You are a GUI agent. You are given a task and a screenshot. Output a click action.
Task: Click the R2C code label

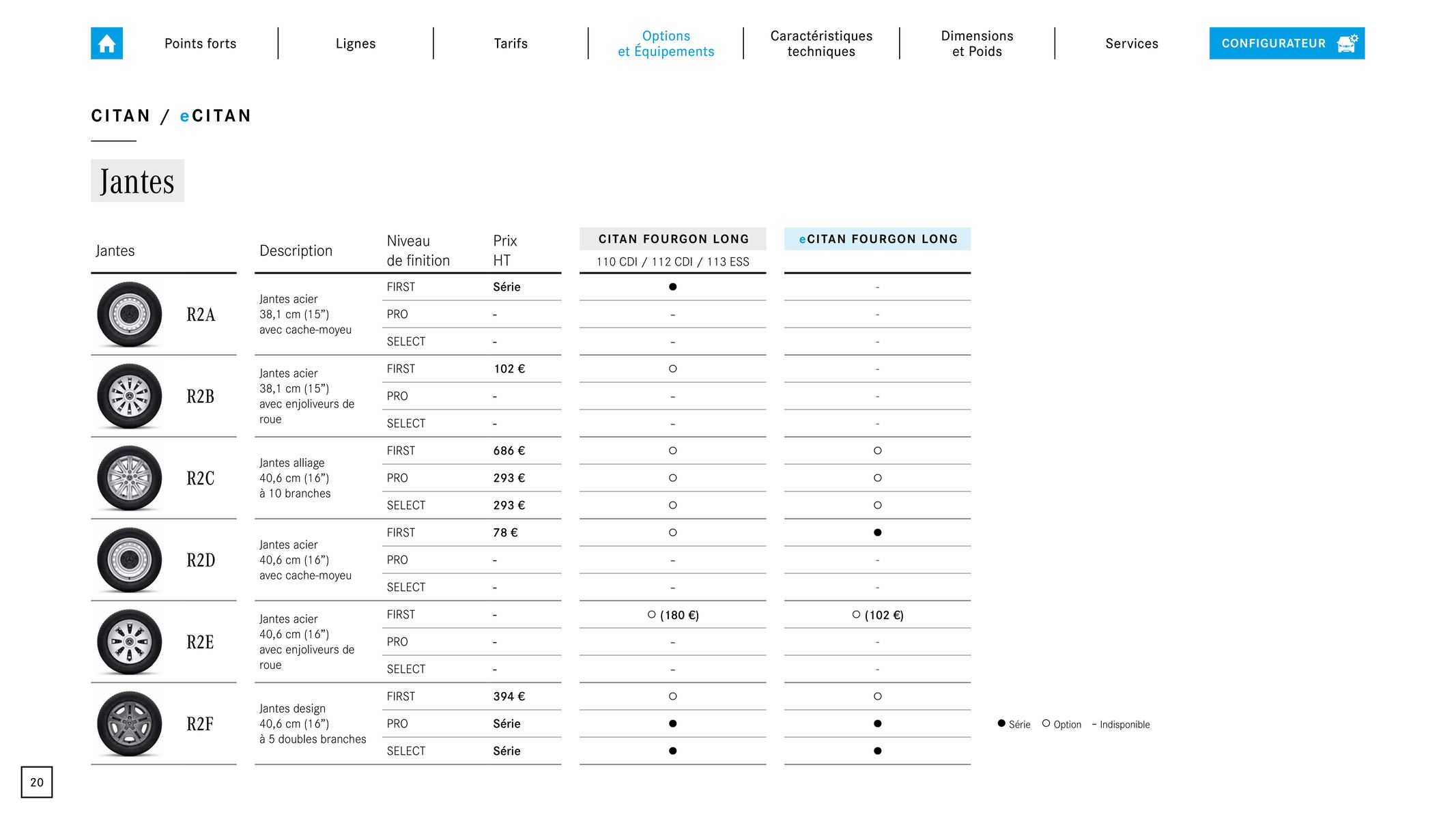click(201, 478)
